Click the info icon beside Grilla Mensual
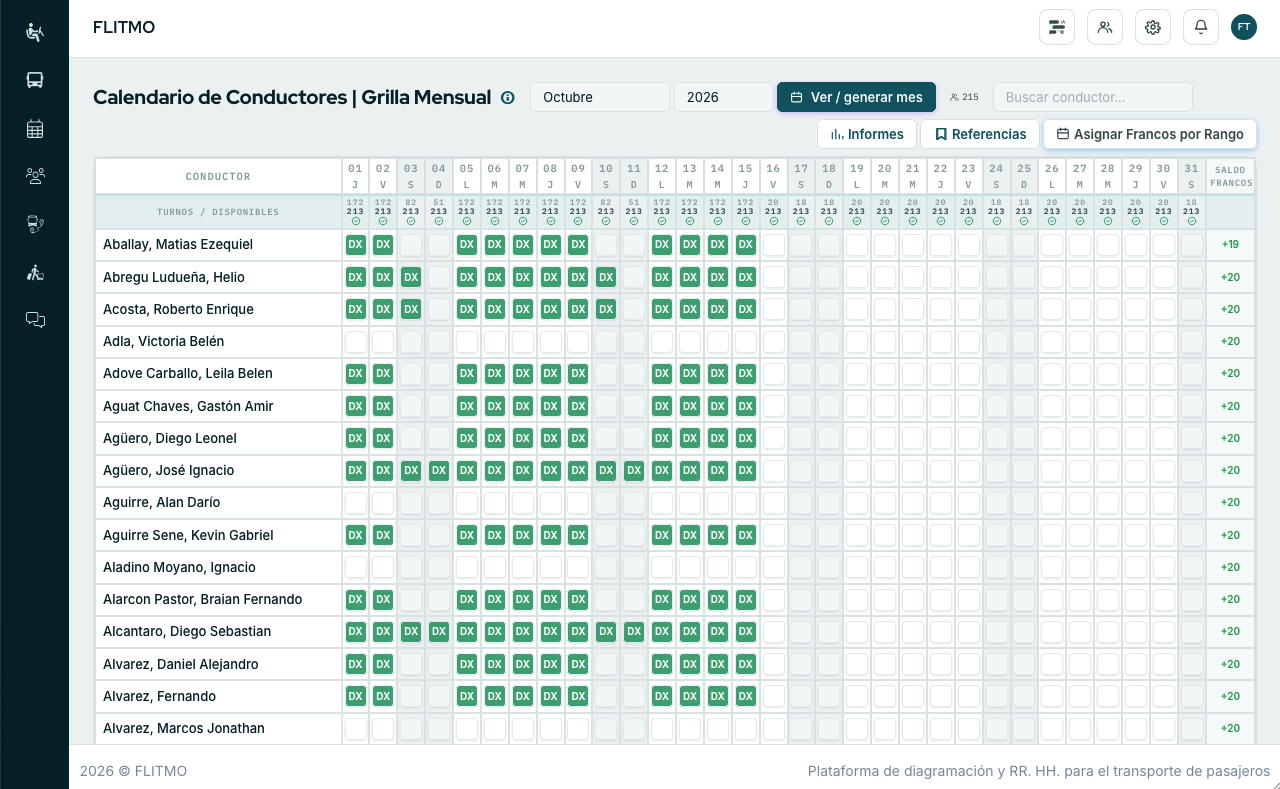Screen dimensions: 1280x789 [507, 97]
